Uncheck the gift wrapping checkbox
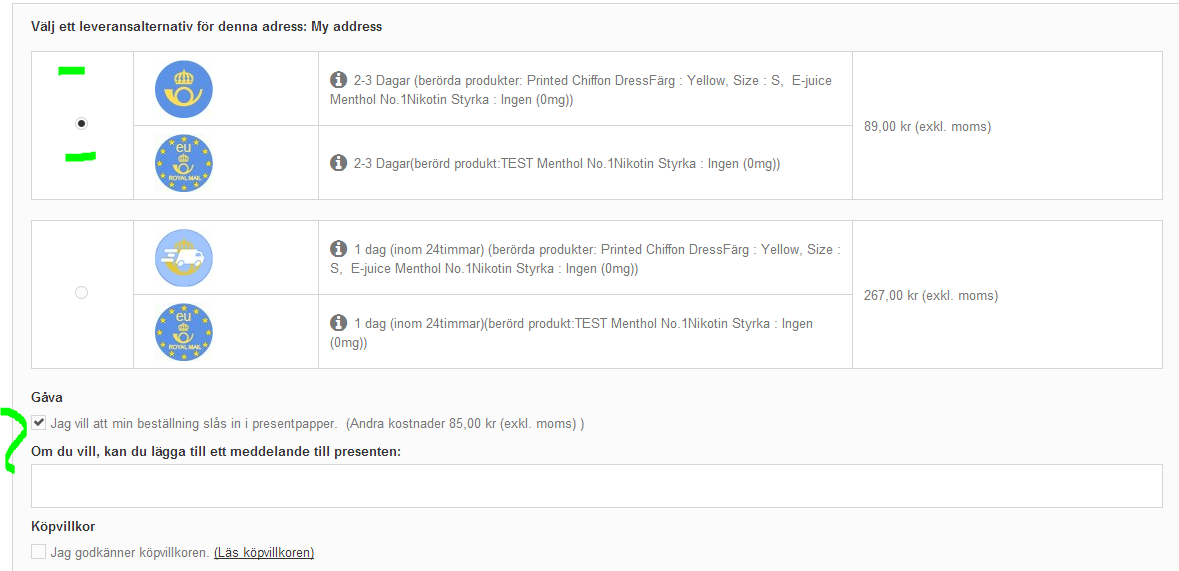The image size is (1179, 571). point(39,423)
